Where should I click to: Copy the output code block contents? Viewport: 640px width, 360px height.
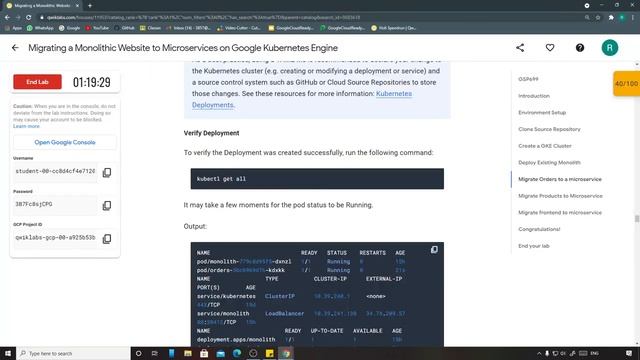pos(434,249)
